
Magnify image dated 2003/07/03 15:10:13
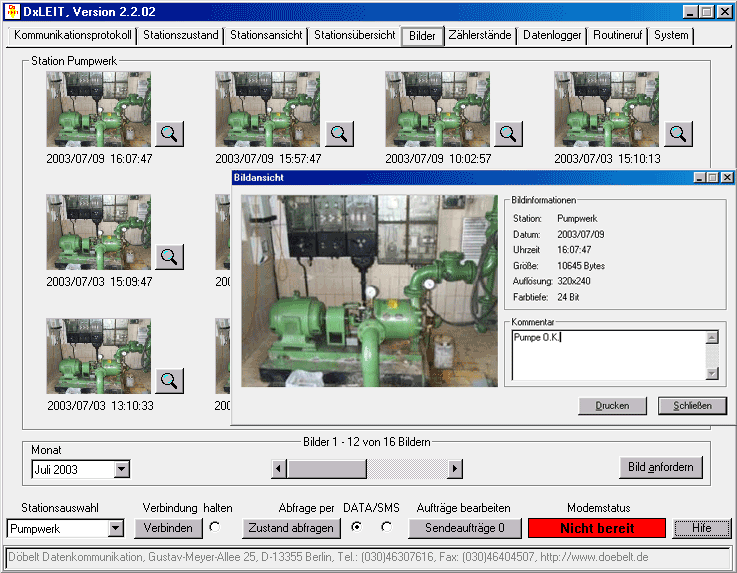coord(678,134)
